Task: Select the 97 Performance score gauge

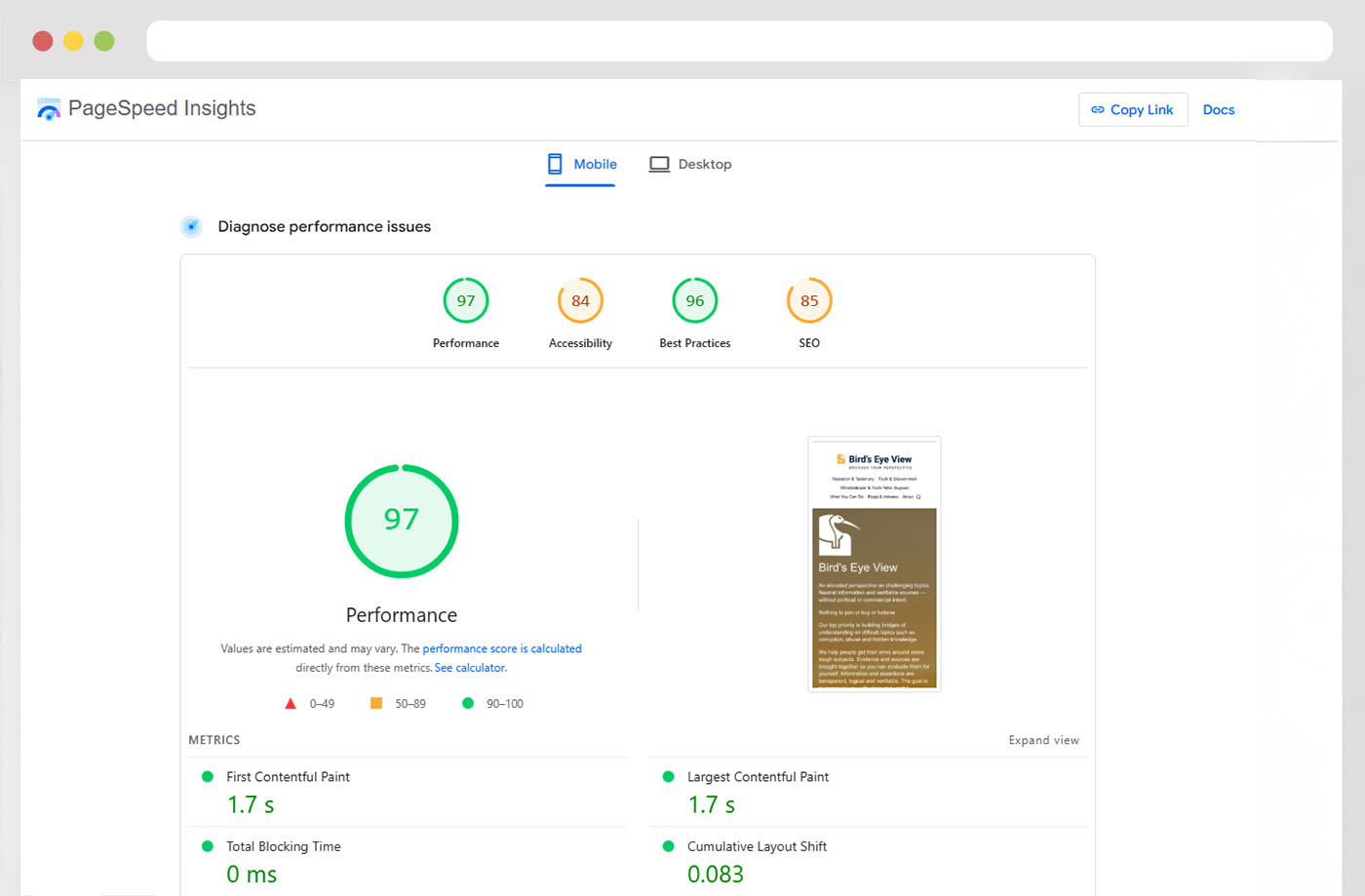Action: [466, 300]
